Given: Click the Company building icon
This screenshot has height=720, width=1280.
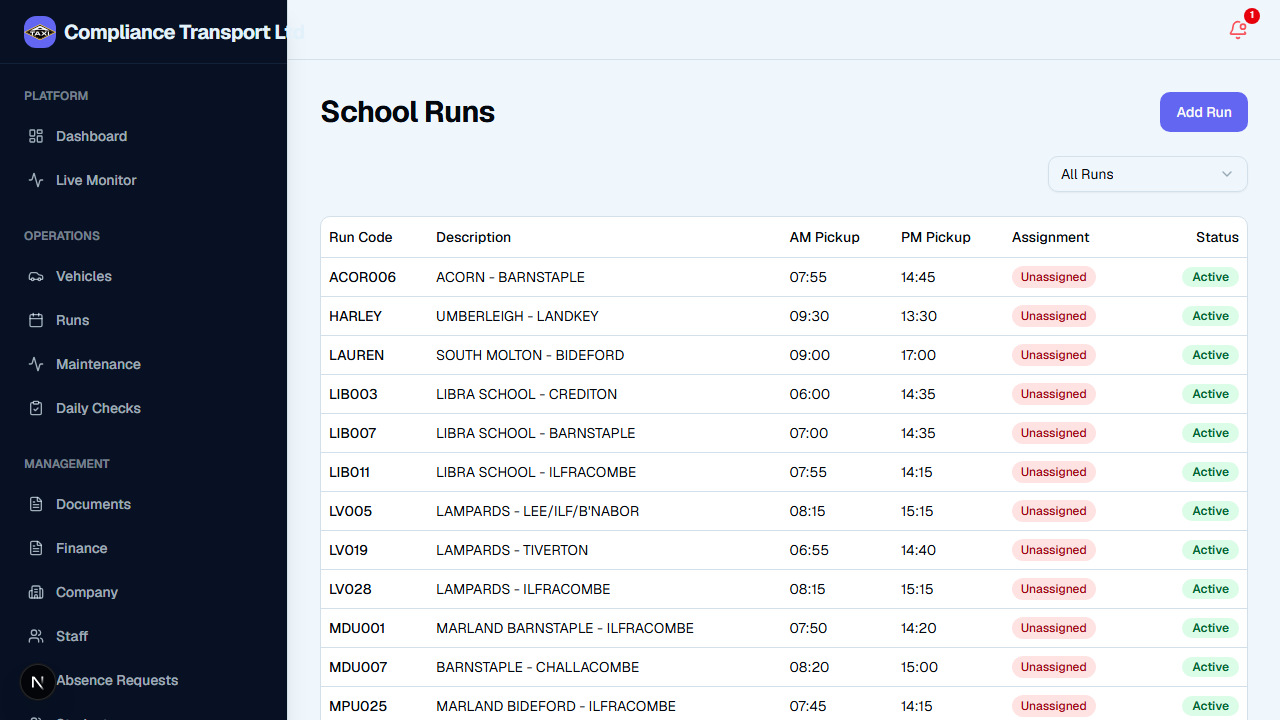Looking at the screenshot, I should click(36, 592).
